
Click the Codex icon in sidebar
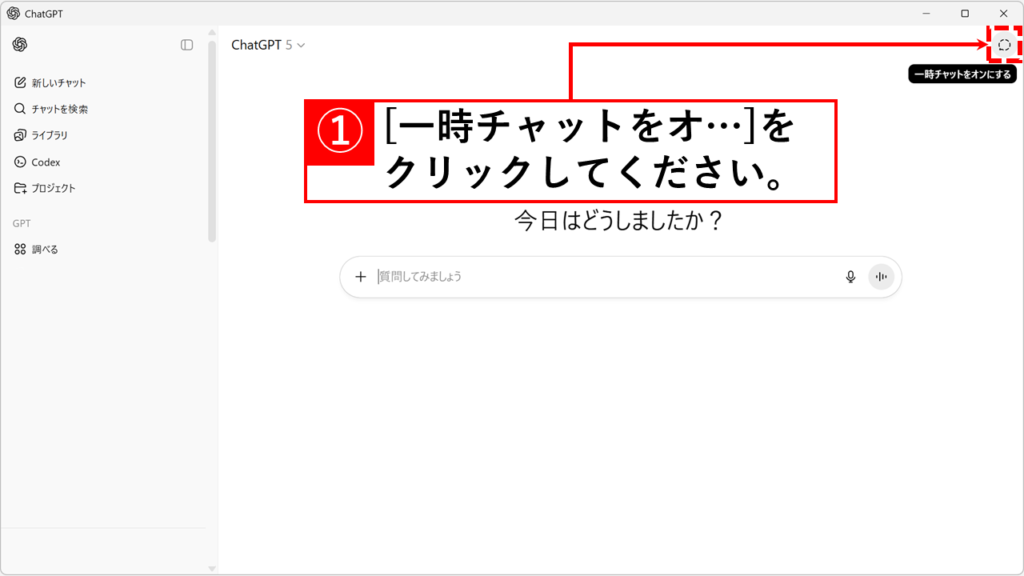pyautogui.click(x=20, y=162)
